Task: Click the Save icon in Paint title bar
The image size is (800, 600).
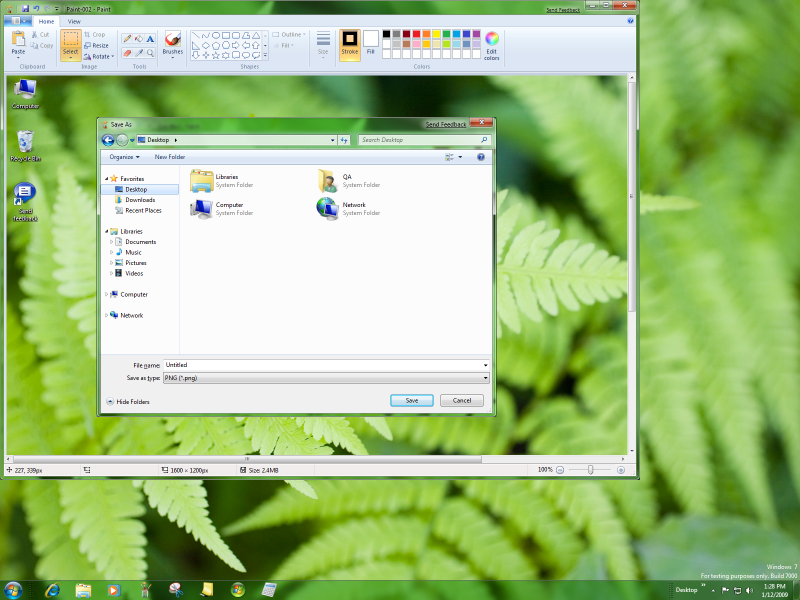Action: (x=26, y=9)
